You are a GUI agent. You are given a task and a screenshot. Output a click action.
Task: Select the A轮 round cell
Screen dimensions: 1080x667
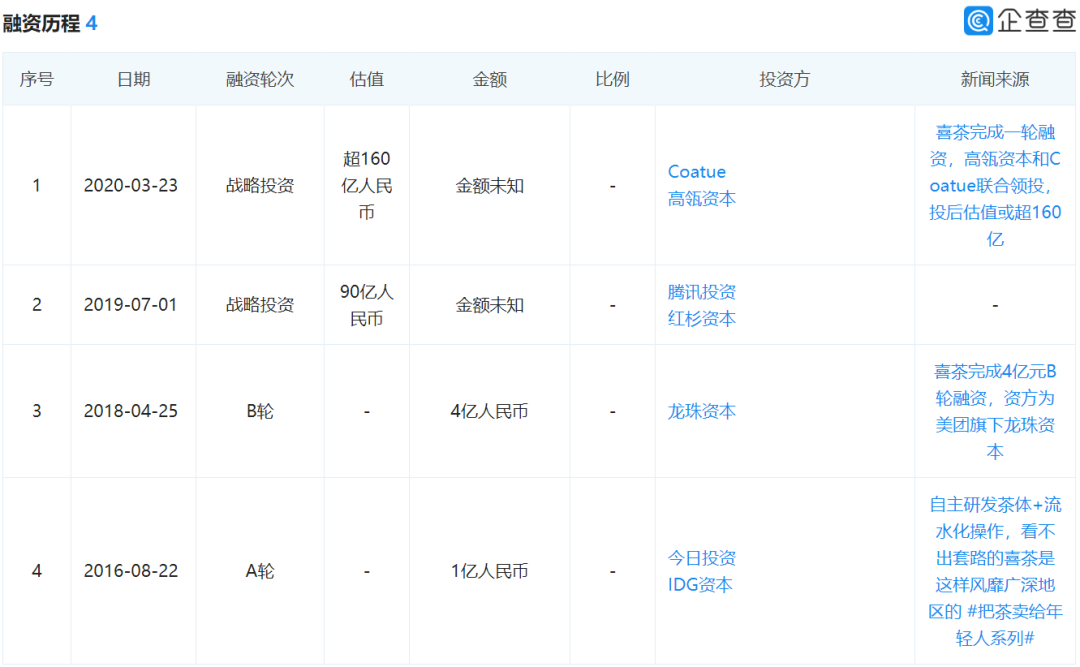260,571
